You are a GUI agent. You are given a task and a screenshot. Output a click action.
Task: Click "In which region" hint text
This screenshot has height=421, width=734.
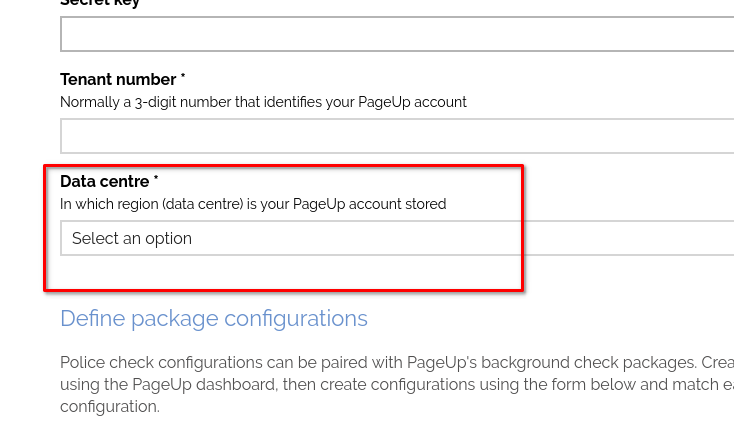pos(108,204)
